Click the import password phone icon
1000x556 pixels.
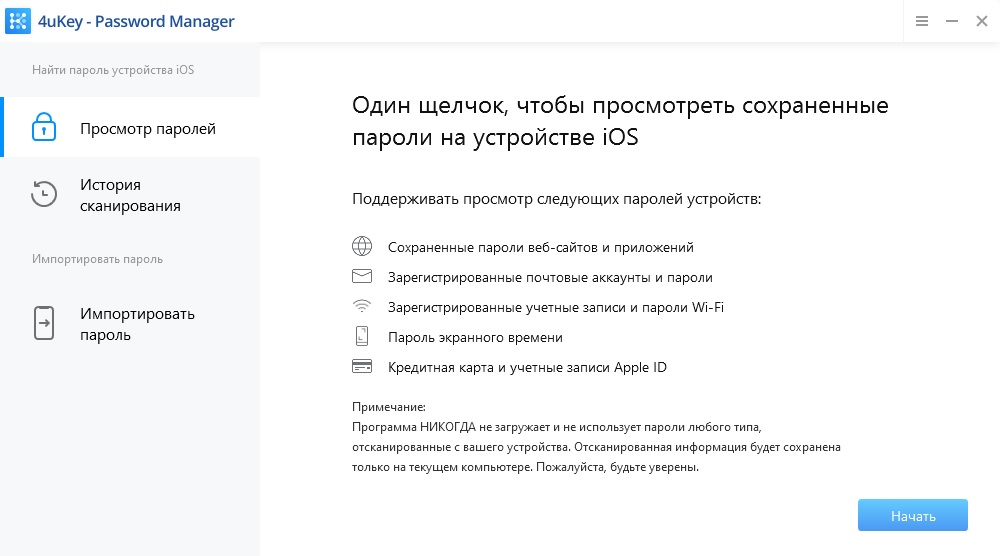44,323
